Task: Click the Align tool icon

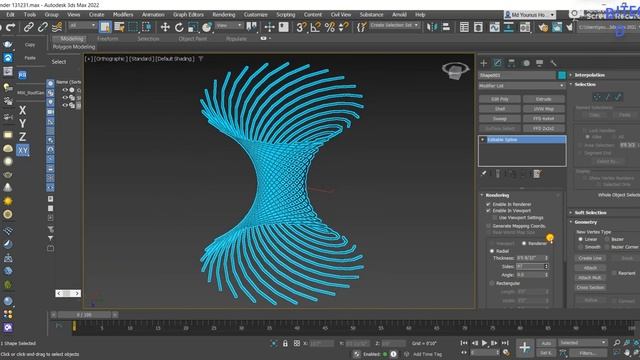Action: click(446, 27)
